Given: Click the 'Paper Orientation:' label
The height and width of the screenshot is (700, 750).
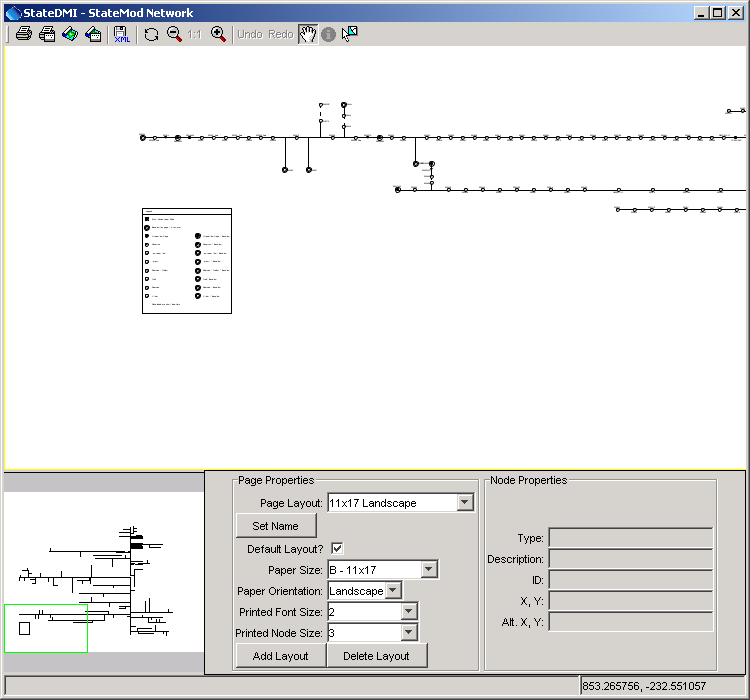Looking at the screenshot, I should coord(280,591).
